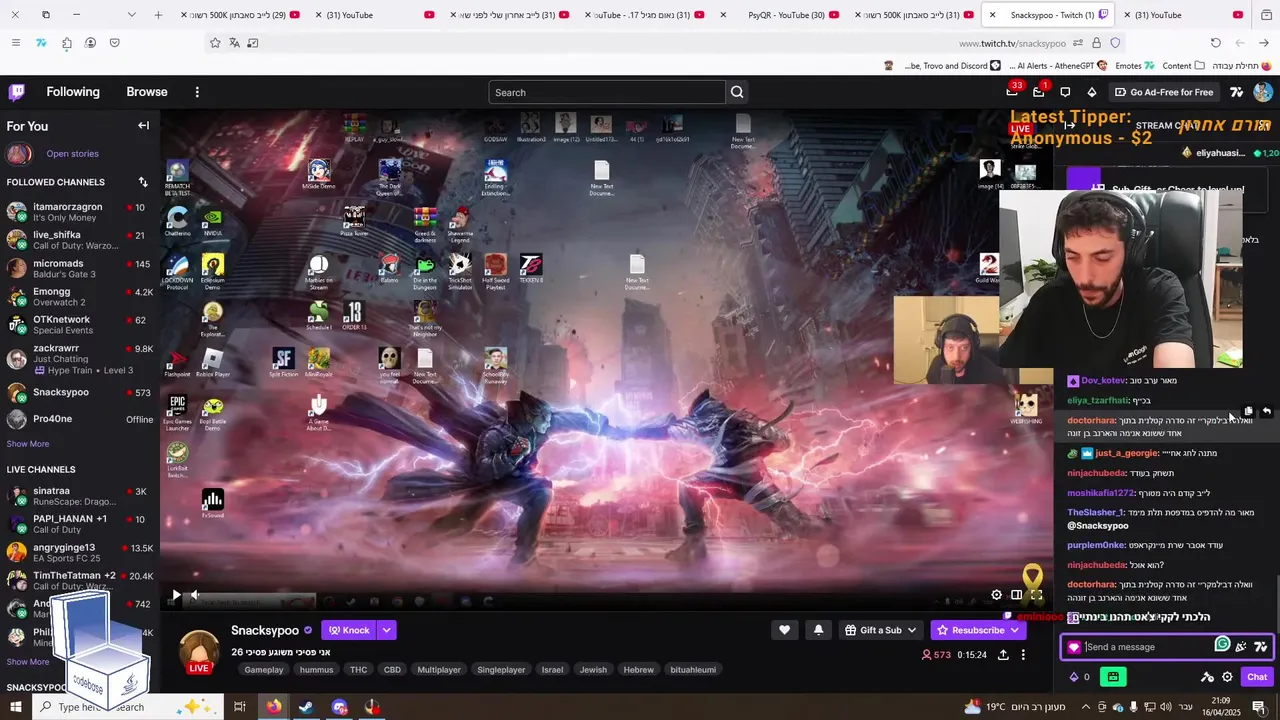
Task: Open the 7TV icon in Twitch header
Action: 1236,92
